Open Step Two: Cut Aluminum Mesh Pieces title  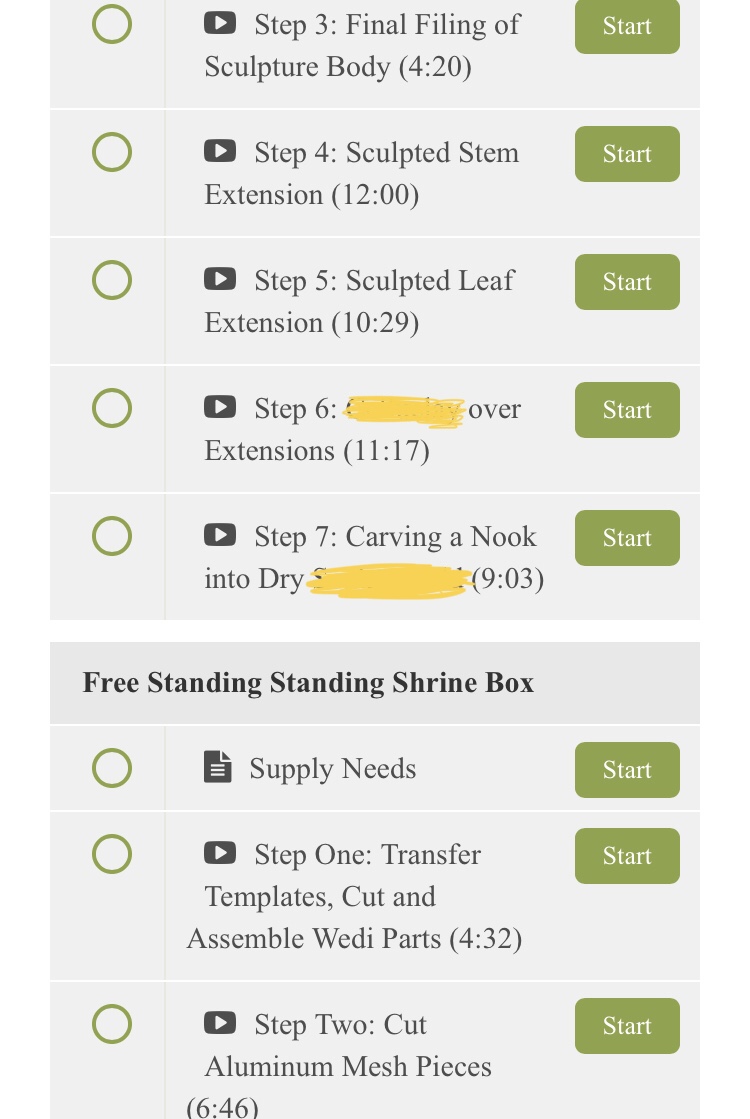[339, 1065]
